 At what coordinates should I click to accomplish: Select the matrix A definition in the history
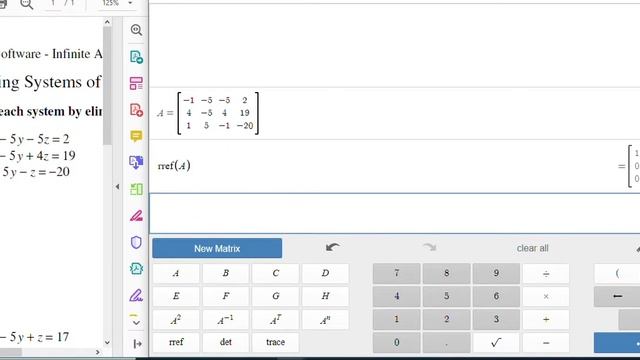(208, 113)
